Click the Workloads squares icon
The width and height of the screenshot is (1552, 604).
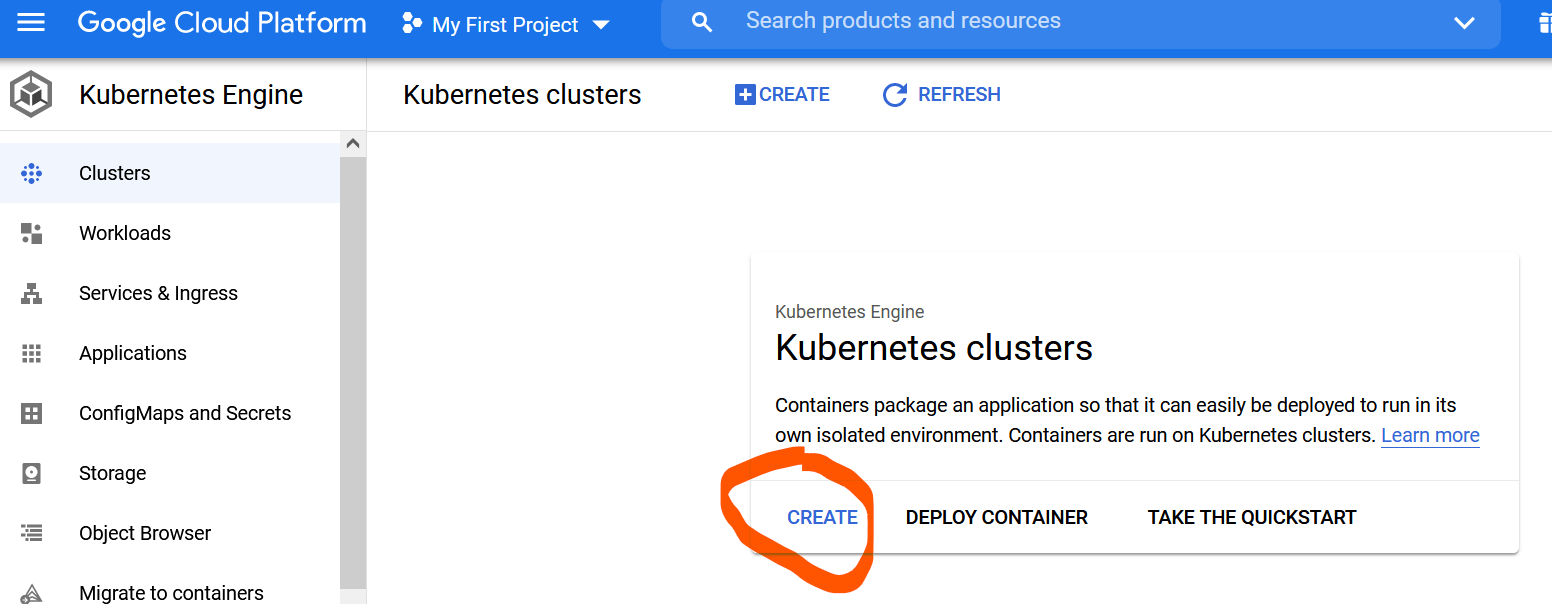(x=32, y=233)
